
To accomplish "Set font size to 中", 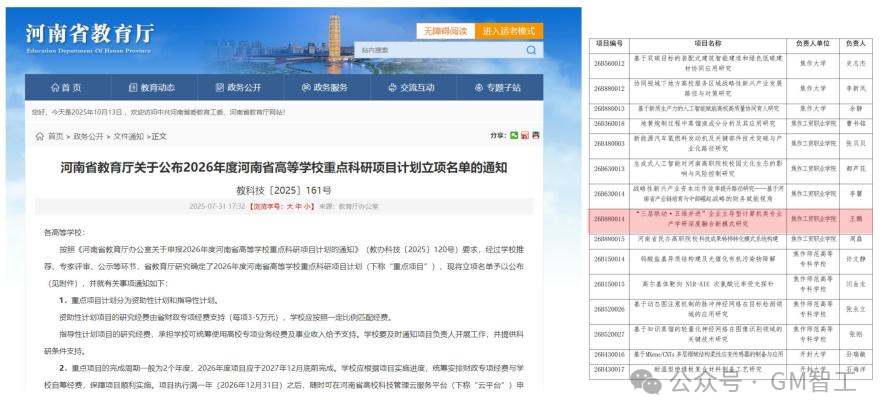I will click(x=298, y=206).
